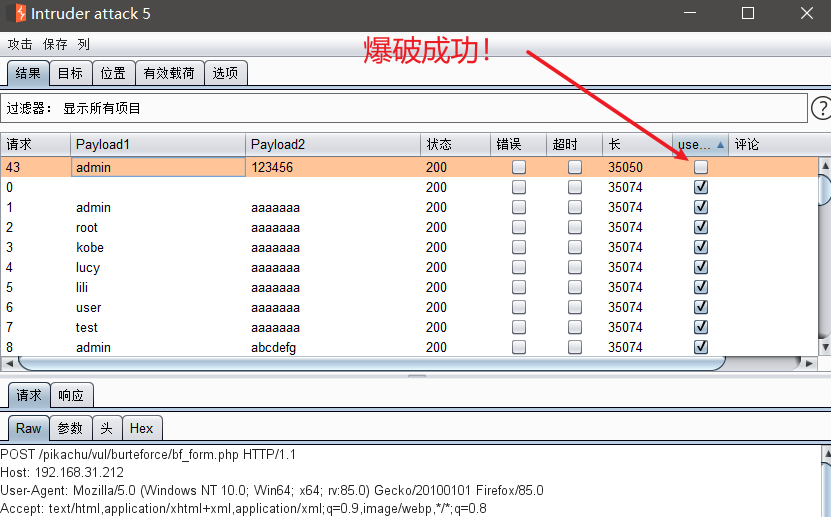Image resolution: width=831 pixels, height=517 pixels.
Task: Switch to the 有效载荷 tab
Action: coord(170,73)
